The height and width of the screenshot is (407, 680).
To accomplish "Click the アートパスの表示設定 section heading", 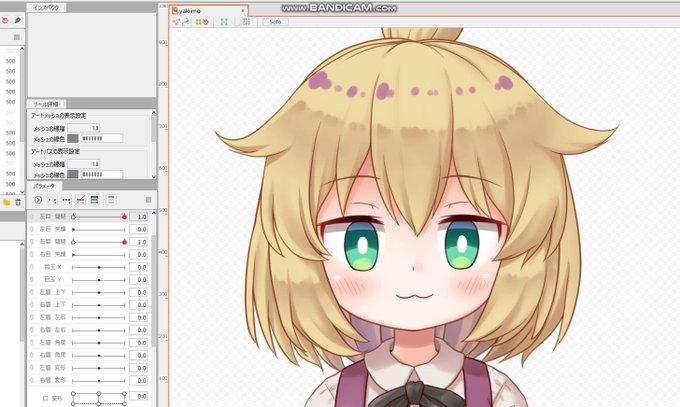I will point(56,151).
